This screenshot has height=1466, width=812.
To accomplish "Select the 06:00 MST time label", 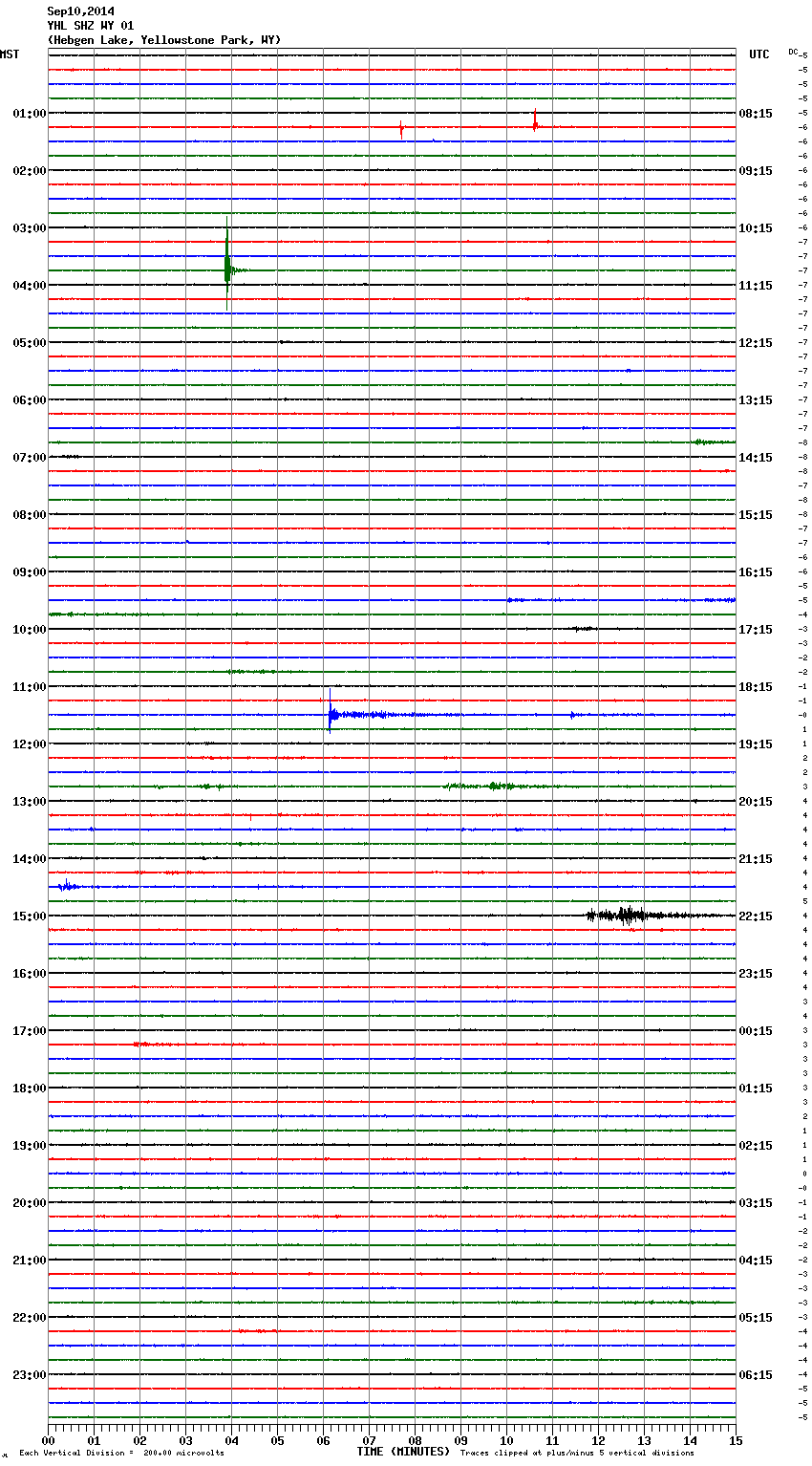I will tap(30, 400).
